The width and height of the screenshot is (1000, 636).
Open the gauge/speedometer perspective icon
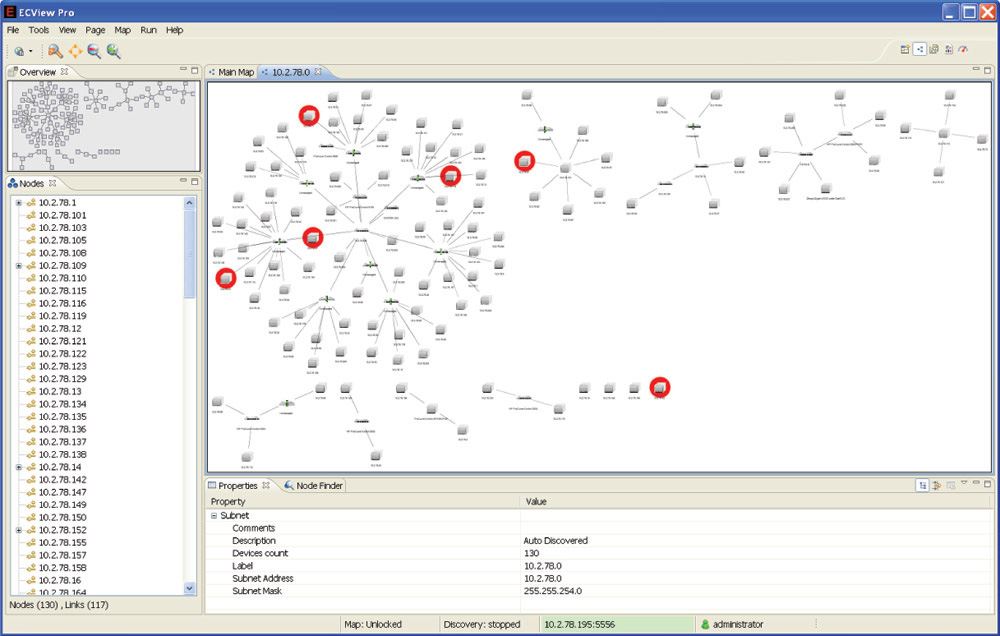[x=963, y=49]
